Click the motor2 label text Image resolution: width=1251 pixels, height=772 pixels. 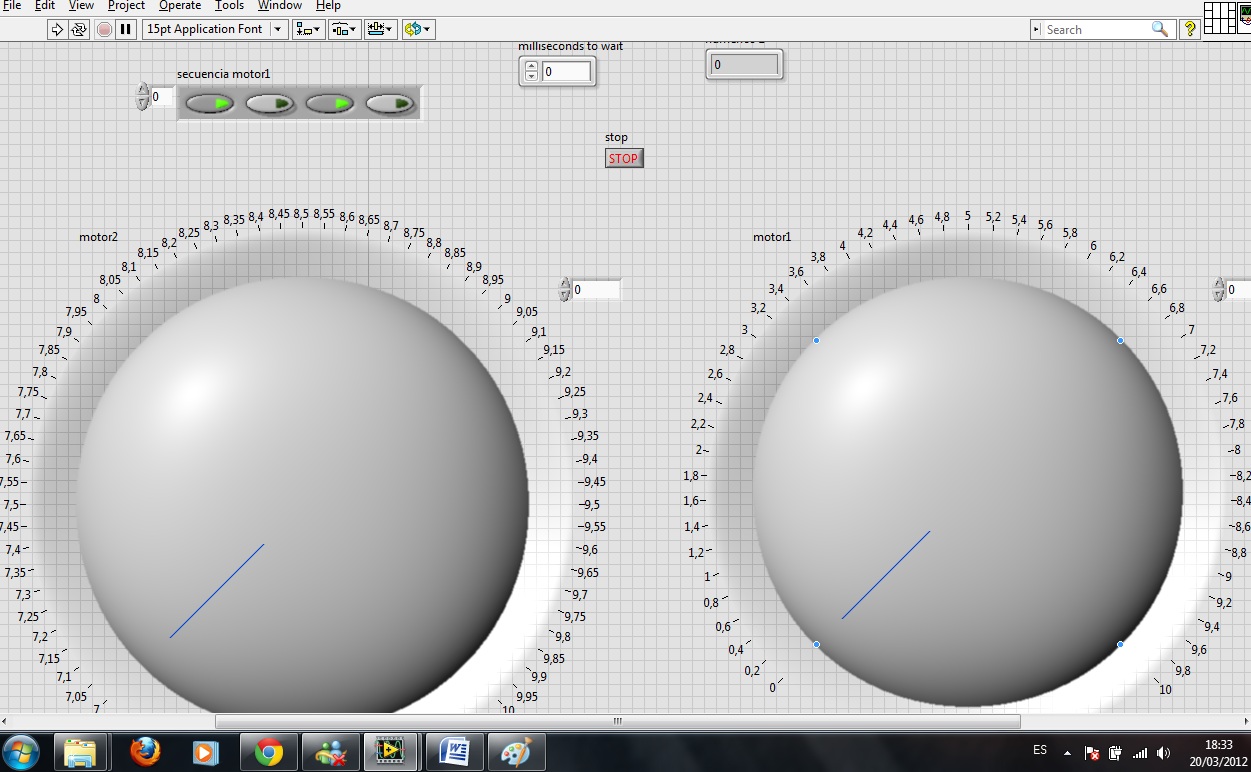point(98,237)
